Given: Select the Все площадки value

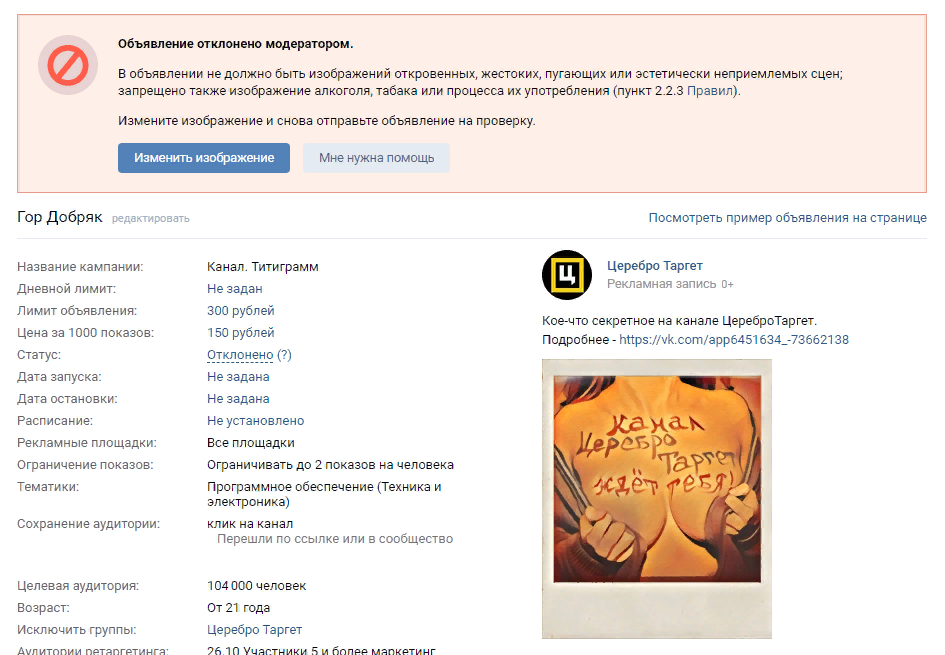Looking at the screenshot, I should pos(251,443).
